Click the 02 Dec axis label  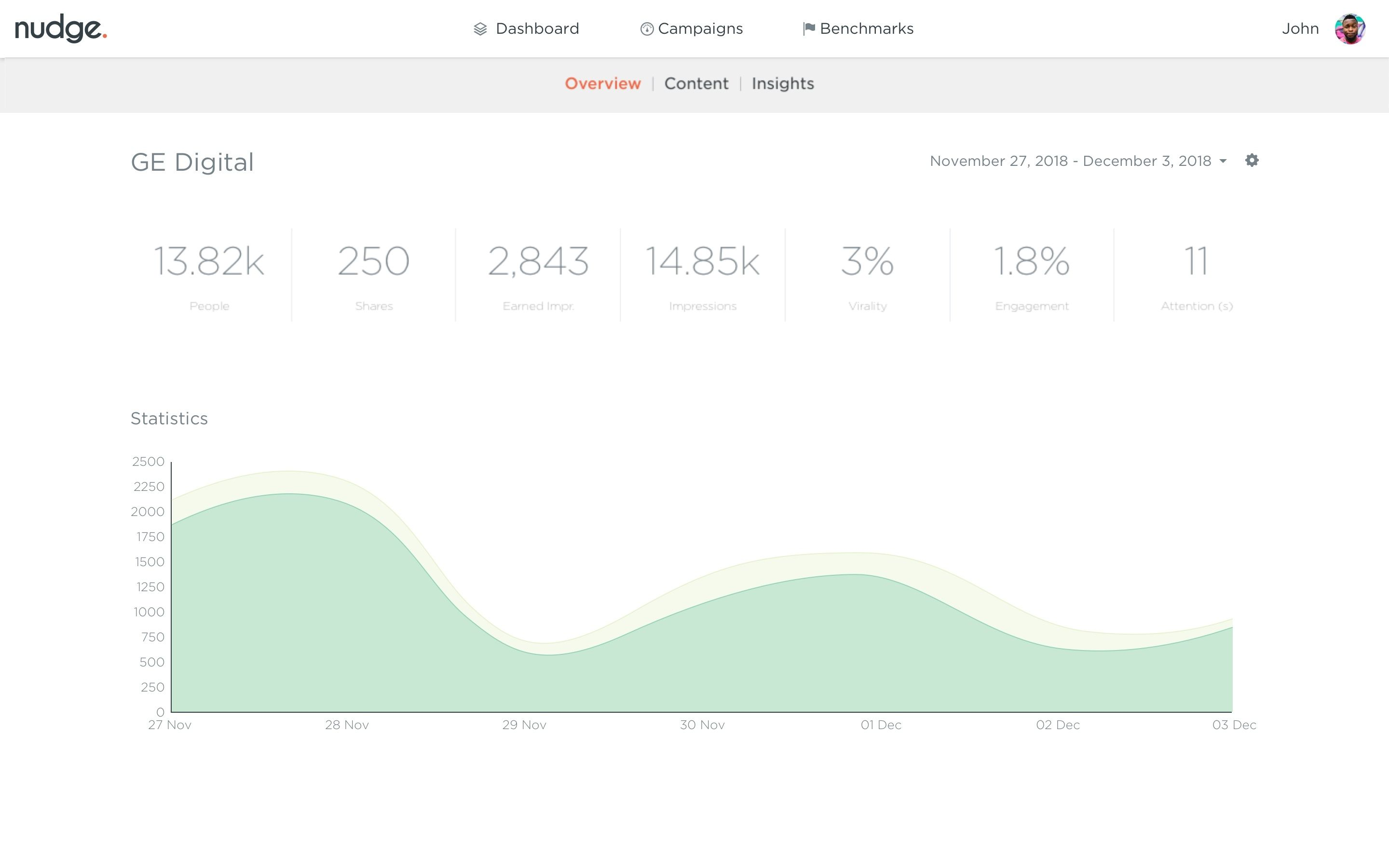point(1058,725)
